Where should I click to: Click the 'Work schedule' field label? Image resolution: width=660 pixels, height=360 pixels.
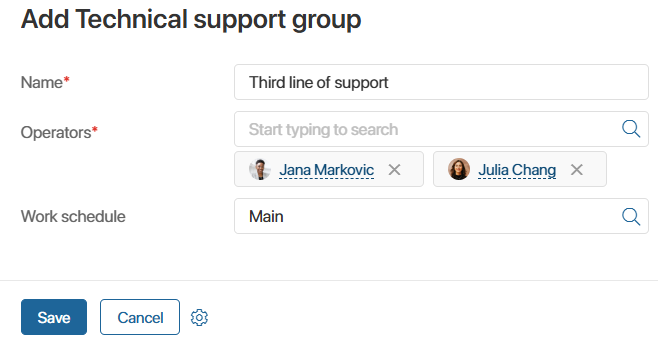pyautogui.click(x=73, y=216)
